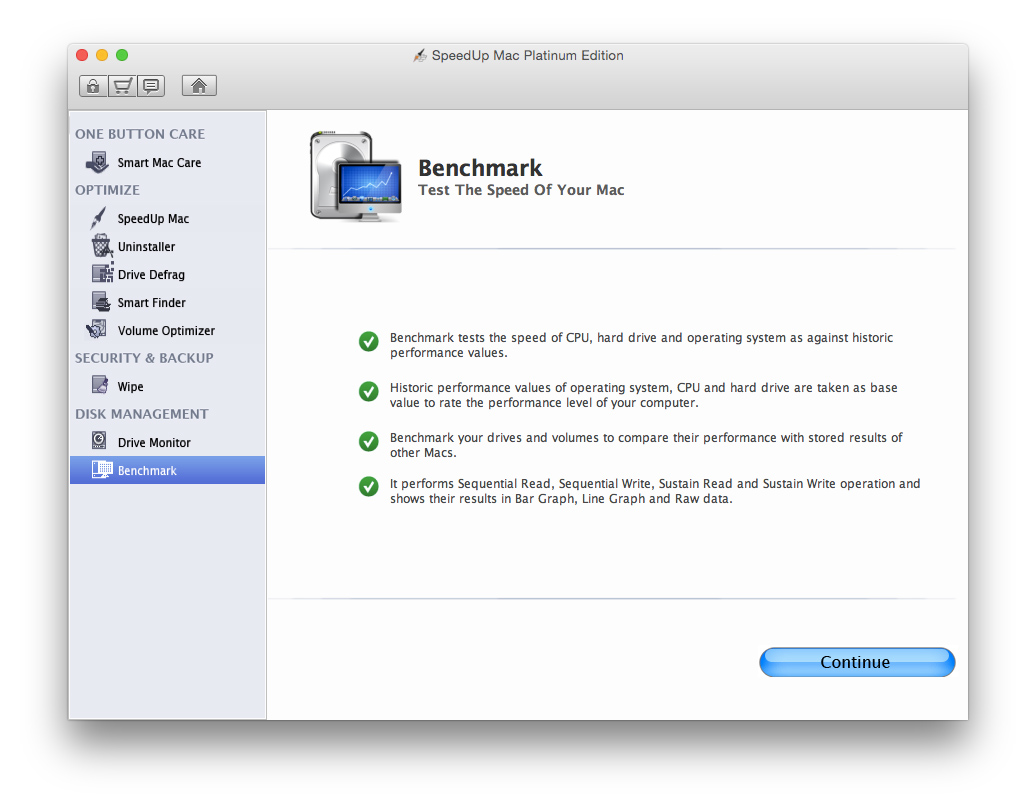
Task: Click the ONE BUTTON CARE section header
Action: click(140, 134)
